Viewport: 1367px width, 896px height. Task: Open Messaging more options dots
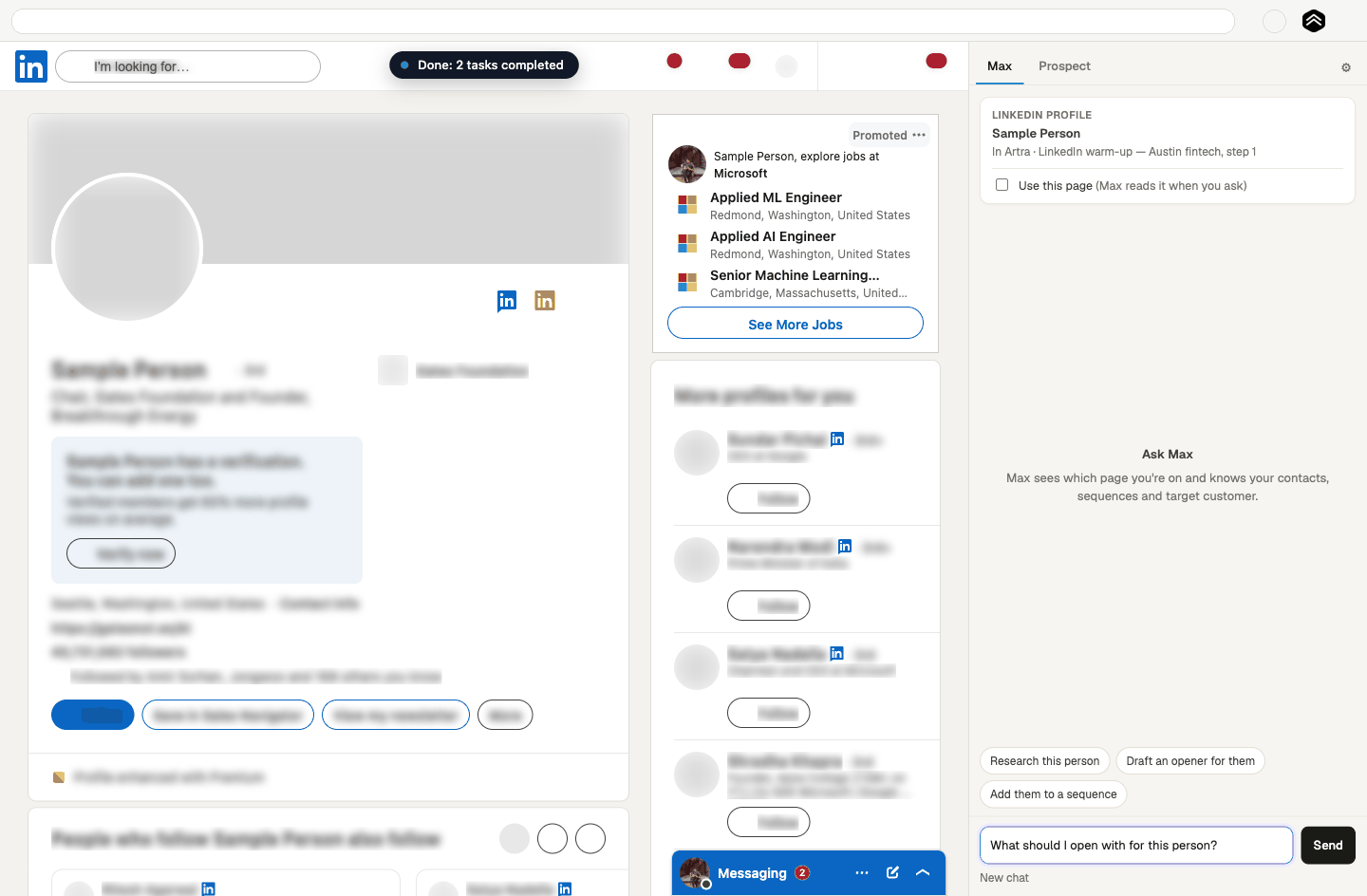pos(862,872)
